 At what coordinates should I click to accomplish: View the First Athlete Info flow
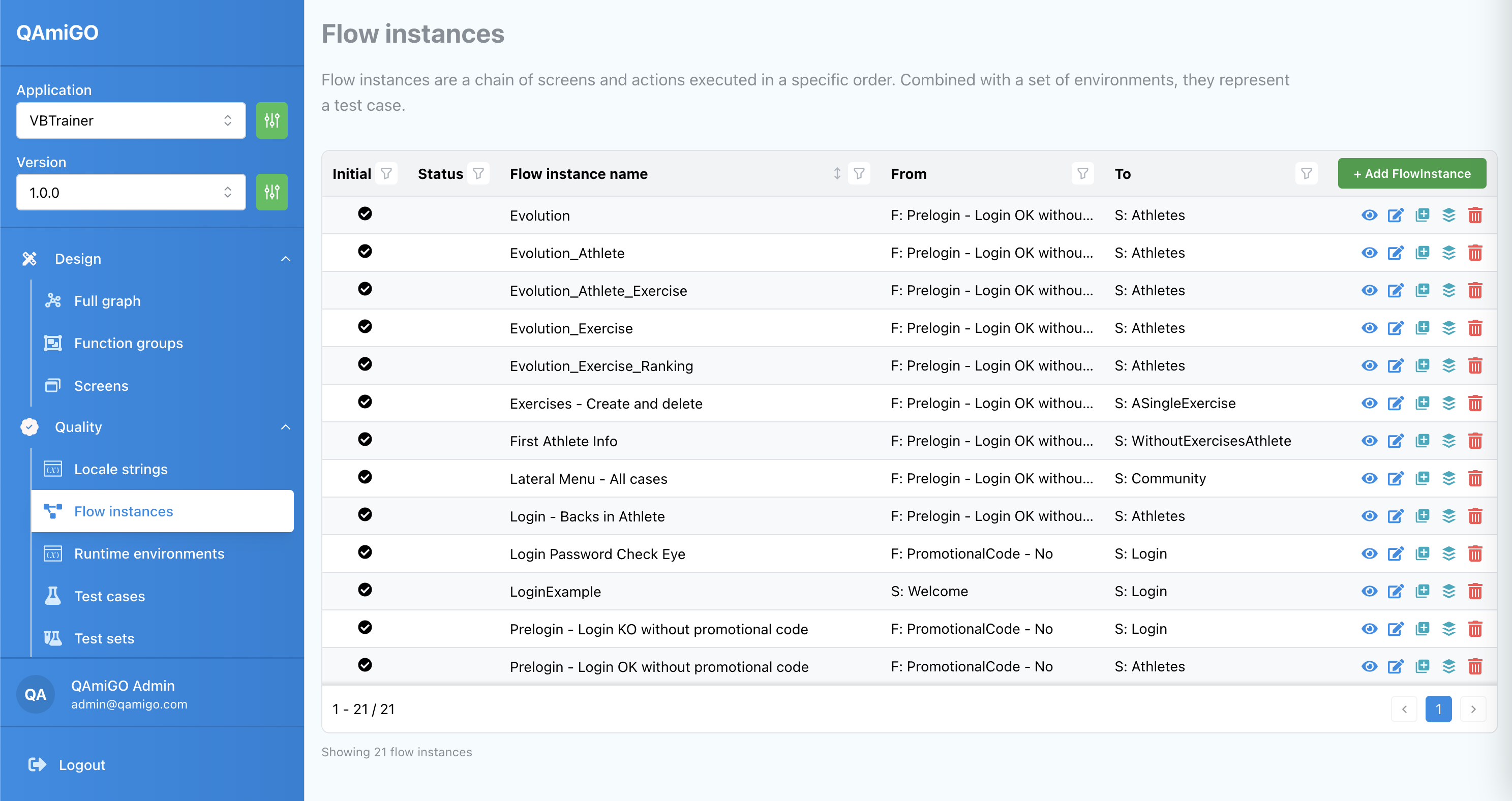1369,441
